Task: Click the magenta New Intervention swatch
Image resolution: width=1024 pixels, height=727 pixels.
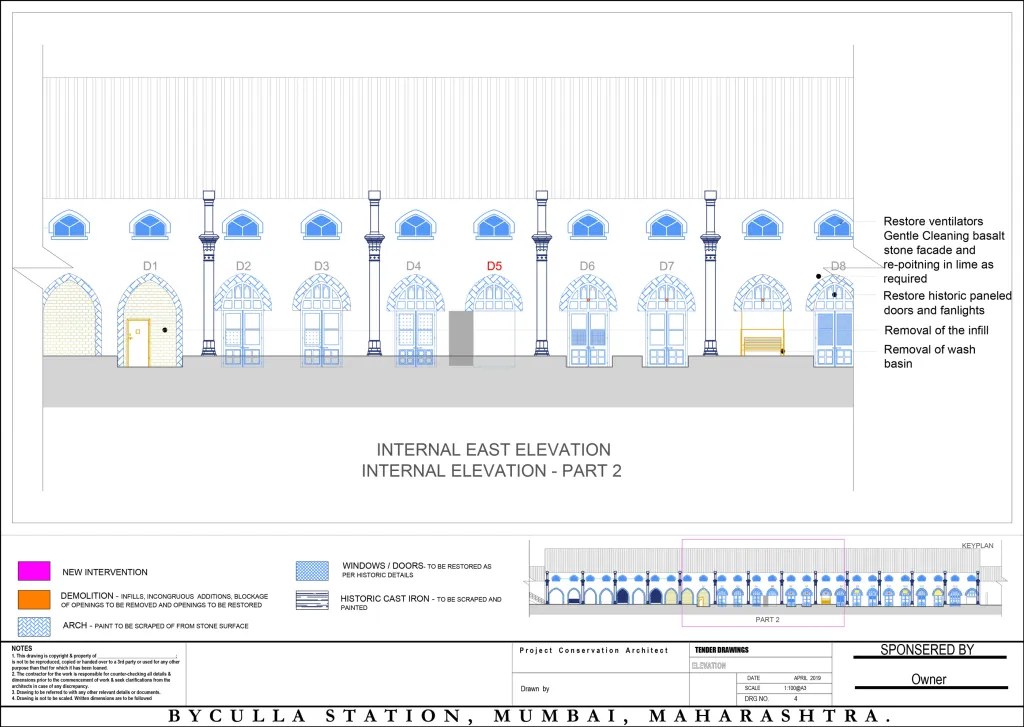Action: click(33, 571)
